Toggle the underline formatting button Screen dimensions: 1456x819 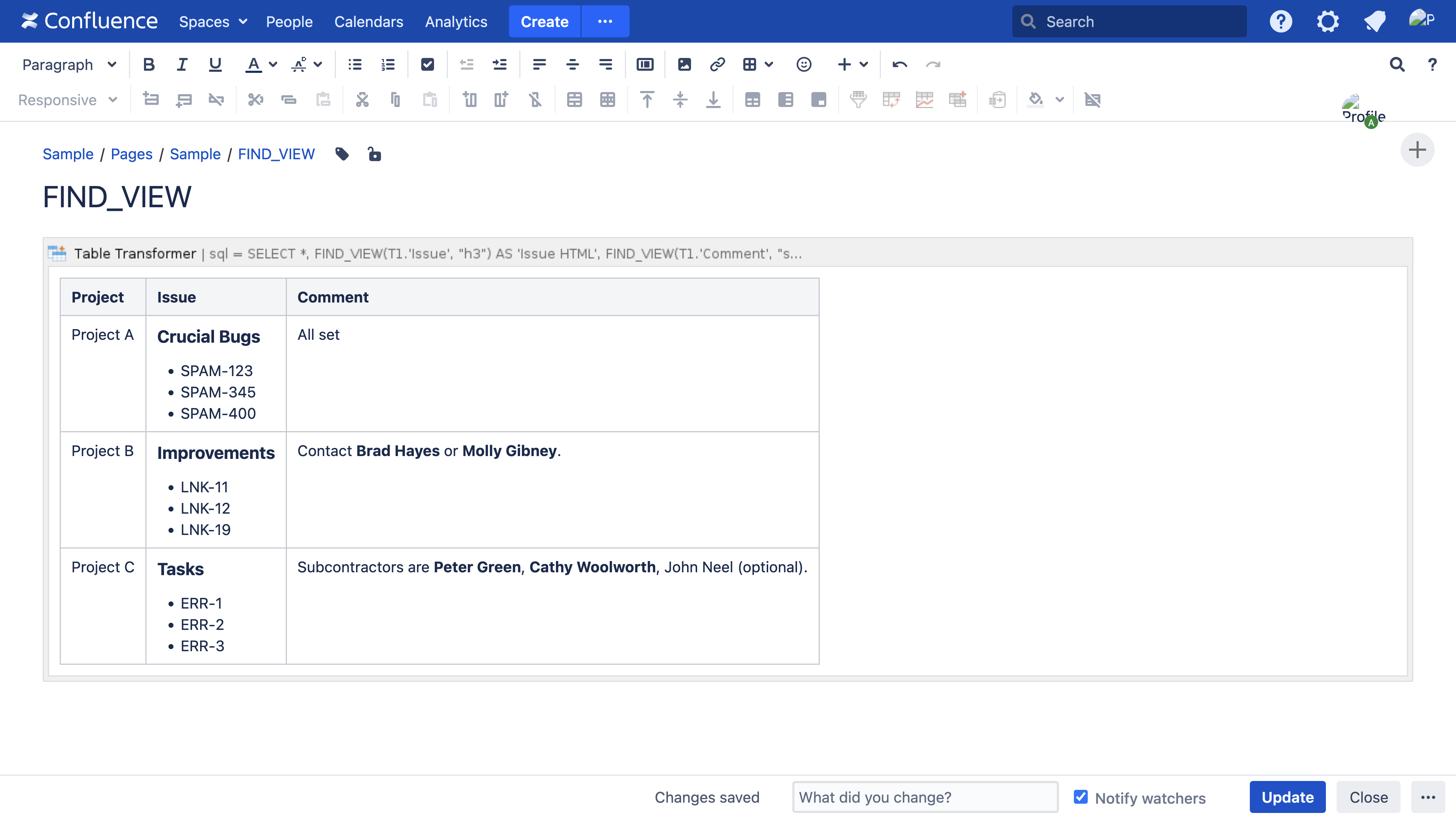(x=215, y=64)
